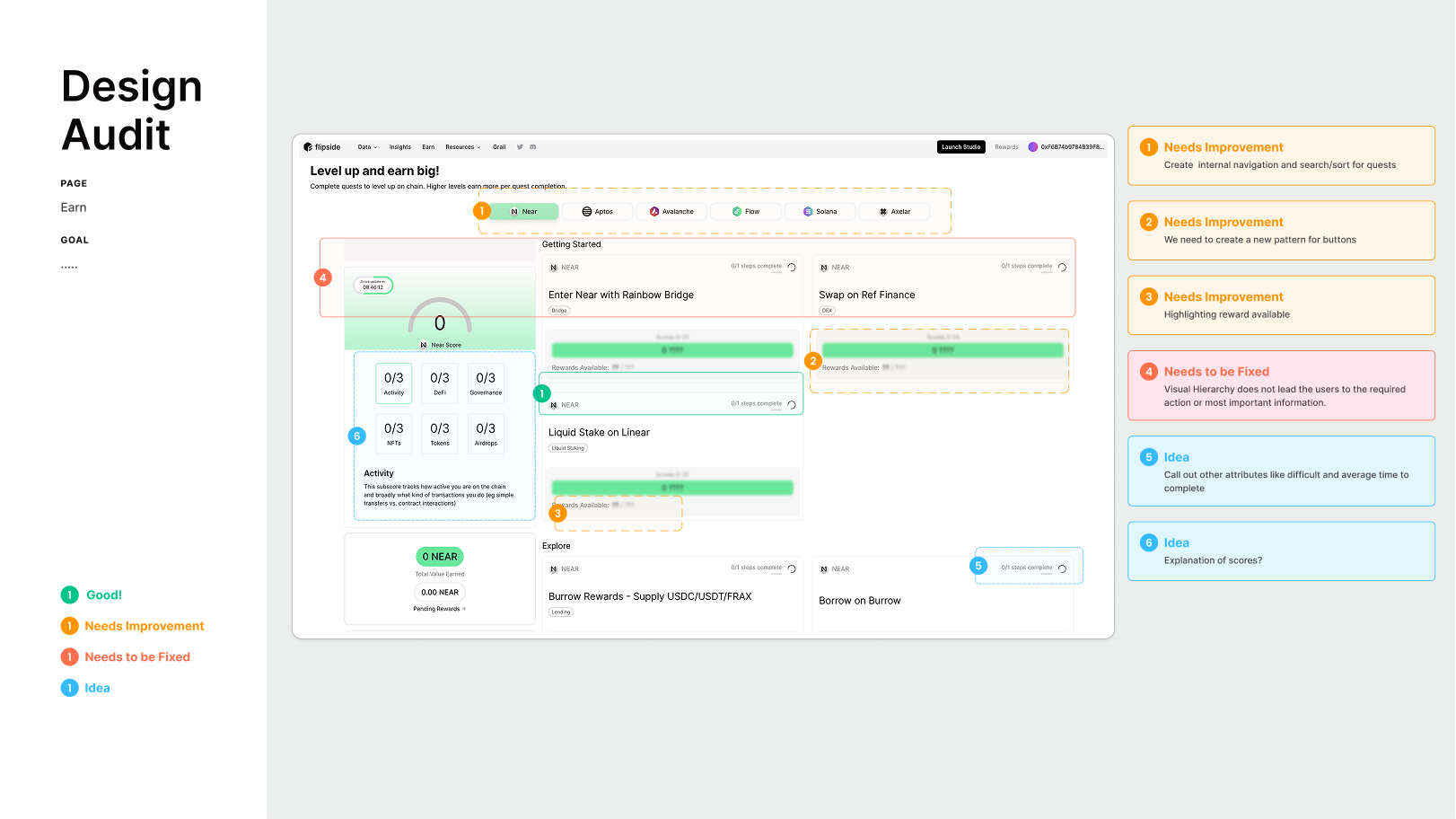The width and height of the screenshot is (1456, 819).
Task: Select the DeFi 0/3 subscore tile
Action: [440, 383]
